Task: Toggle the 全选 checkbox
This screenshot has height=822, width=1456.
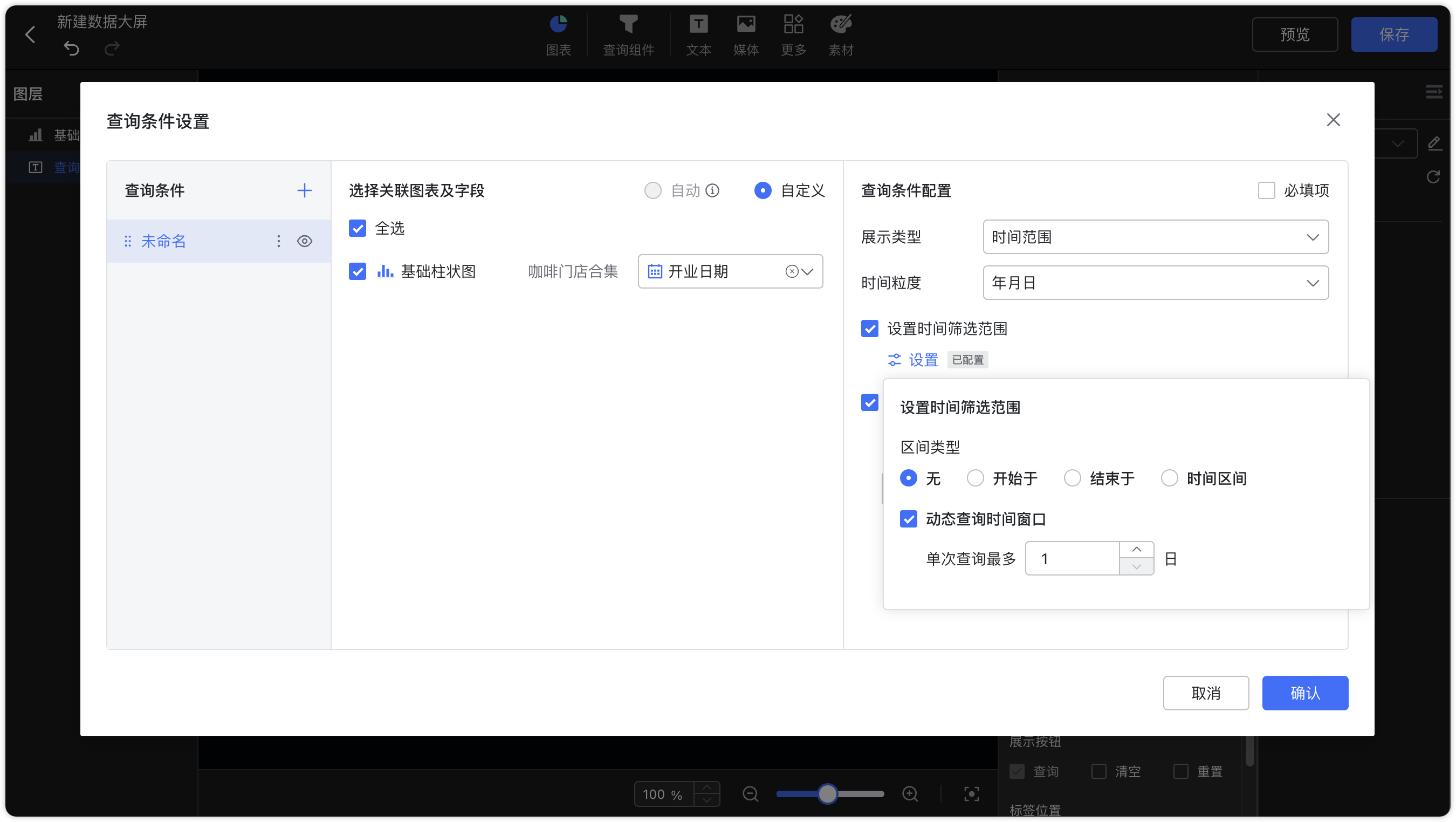Action: point(357,228)
